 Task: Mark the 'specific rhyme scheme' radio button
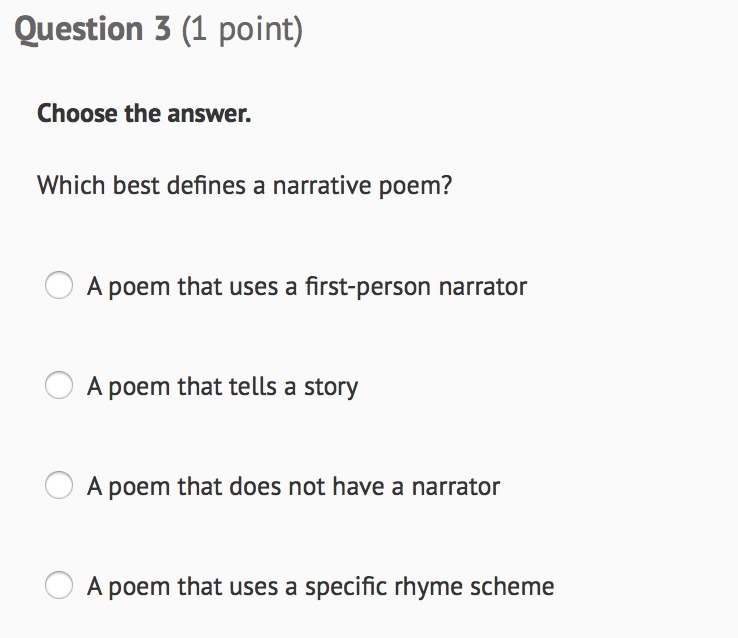coord(59,585)
